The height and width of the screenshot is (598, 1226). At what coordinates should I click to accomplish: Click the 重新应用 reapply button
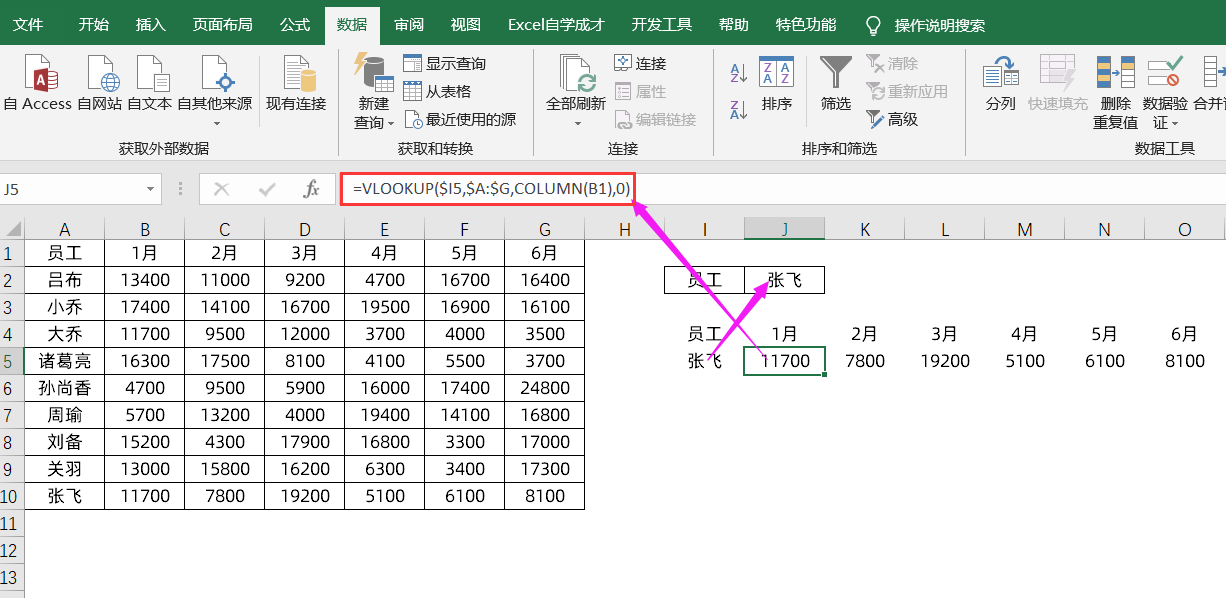(907, 91)
